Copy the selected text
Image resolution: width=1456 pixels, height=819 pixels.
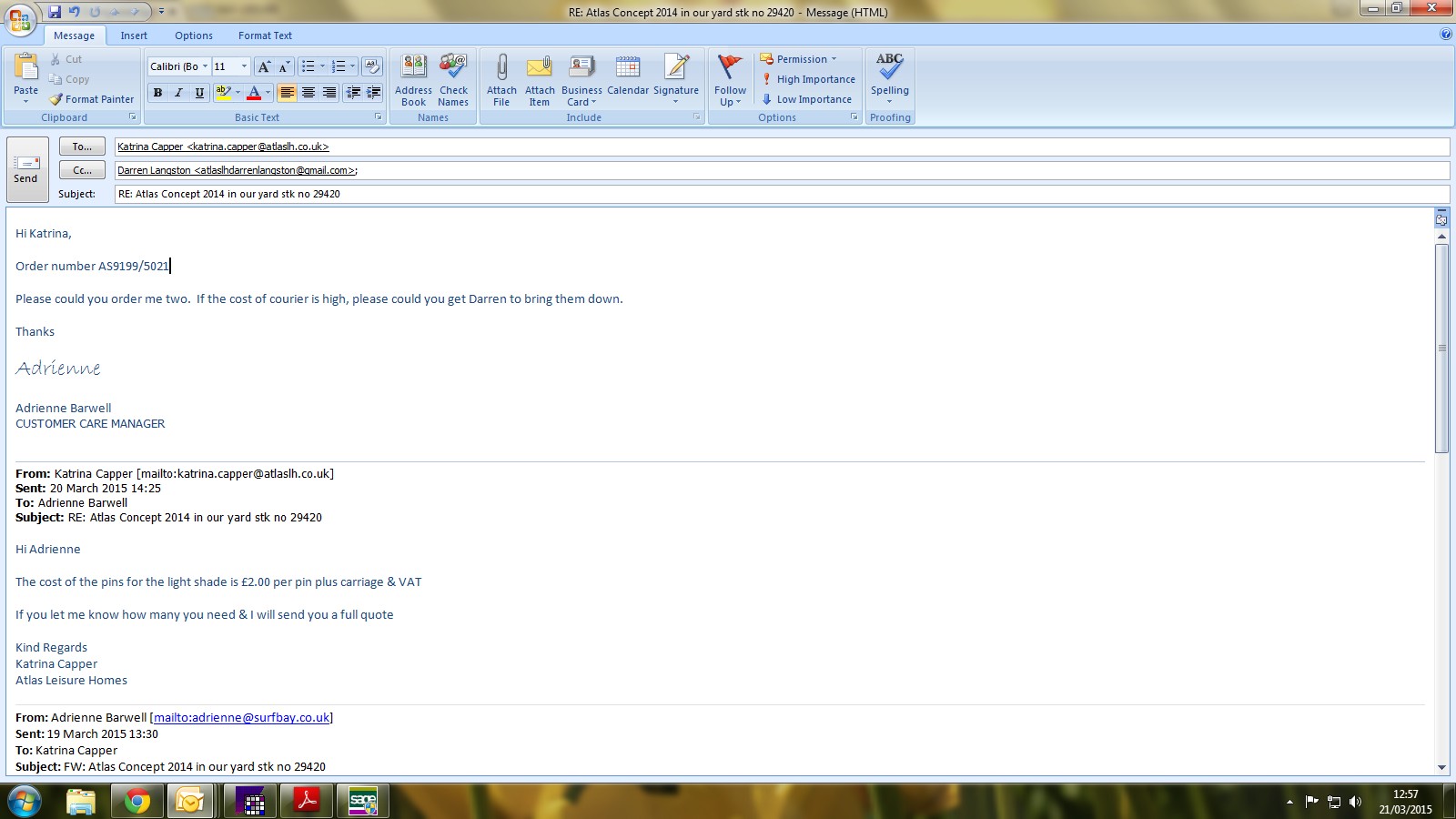tap(69, 79)
